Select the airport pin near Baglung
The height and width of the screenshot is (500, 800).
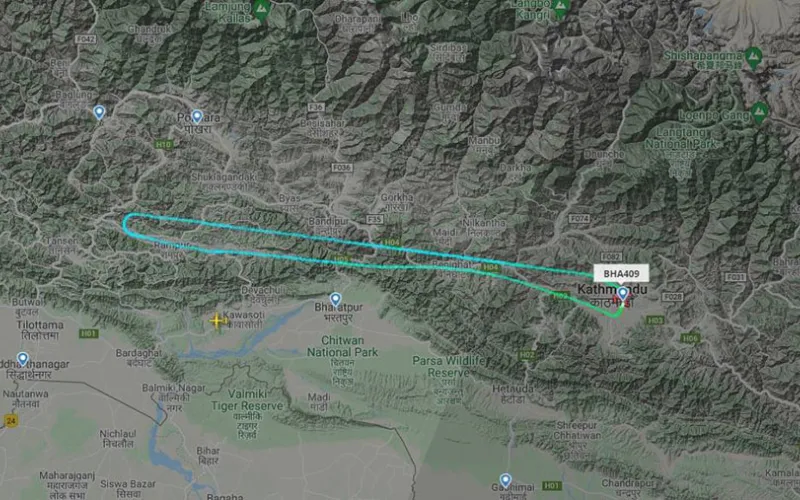point(99,112)
